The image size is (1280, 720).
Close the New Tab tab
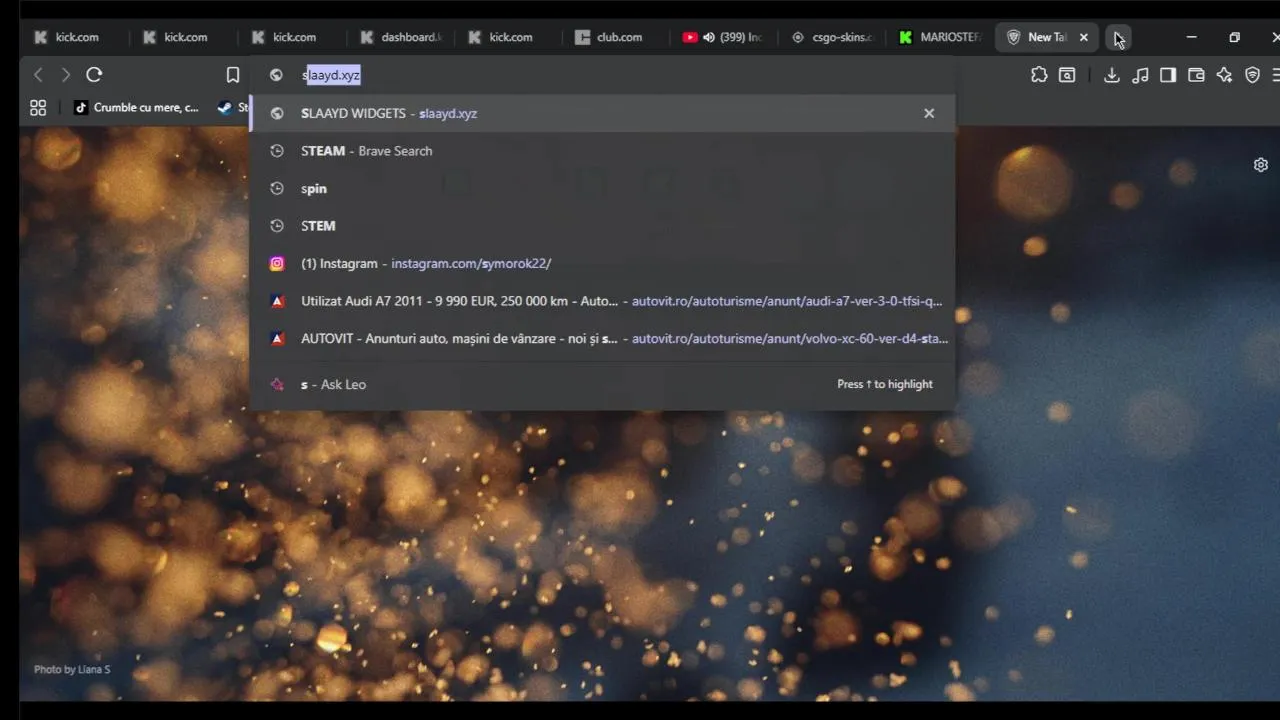(1083, 37)
